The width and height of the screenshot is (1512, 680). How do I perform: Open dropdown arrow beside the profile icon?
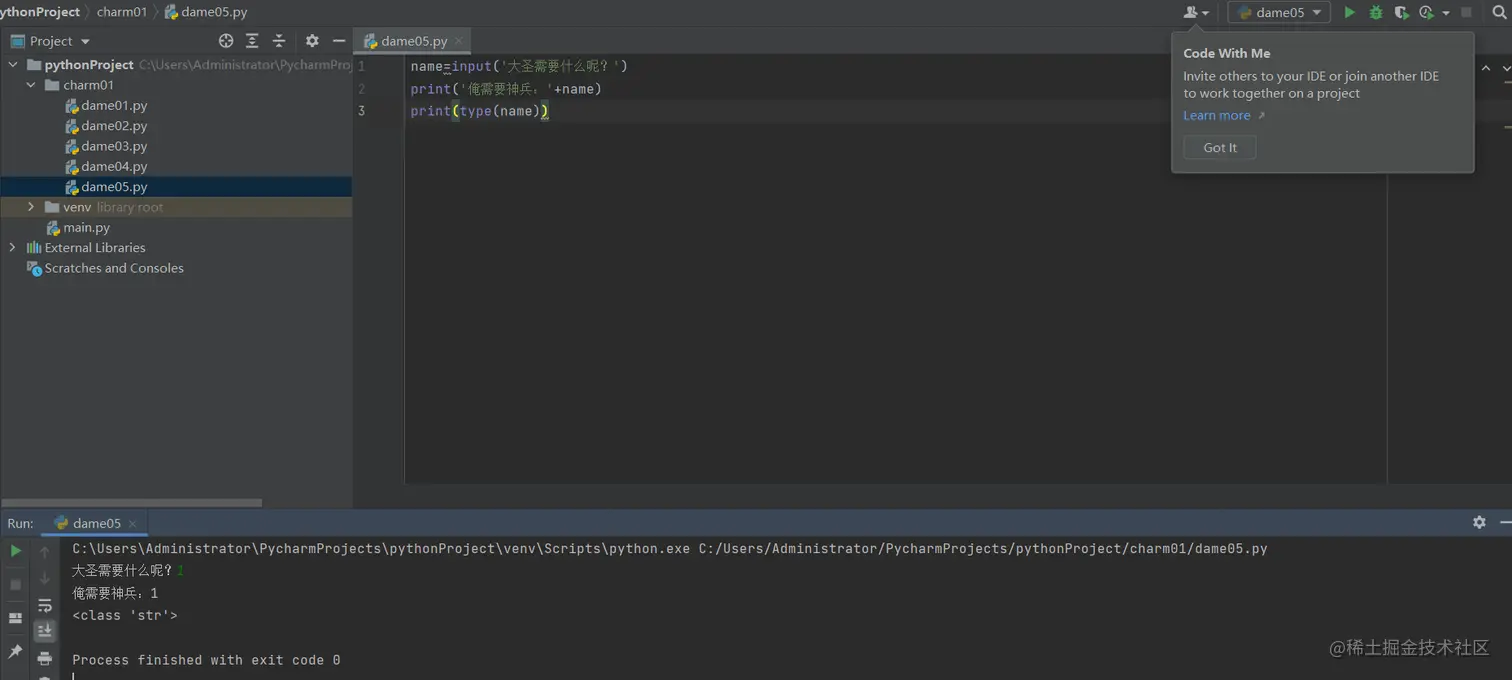click(1446, 14)
